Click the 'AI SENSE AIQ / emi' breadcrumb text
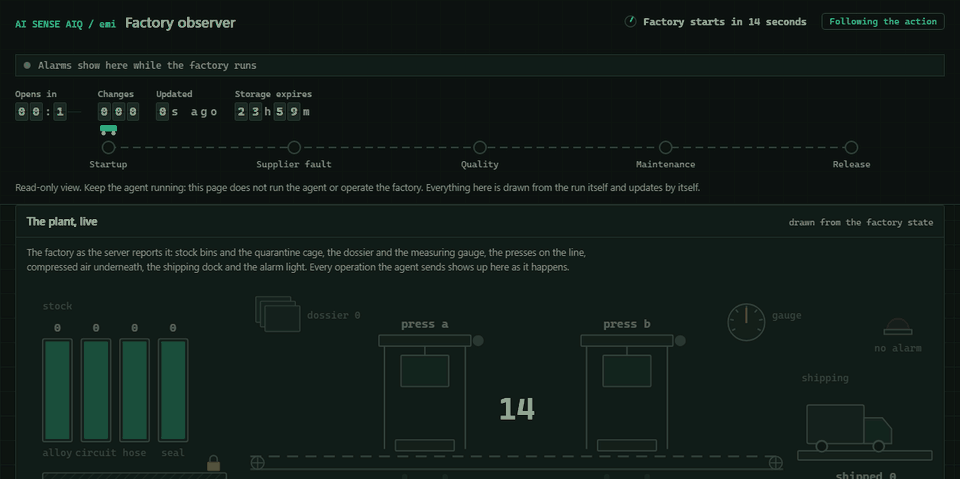Screen dimensions: 960x479 (x=66, y=24)
